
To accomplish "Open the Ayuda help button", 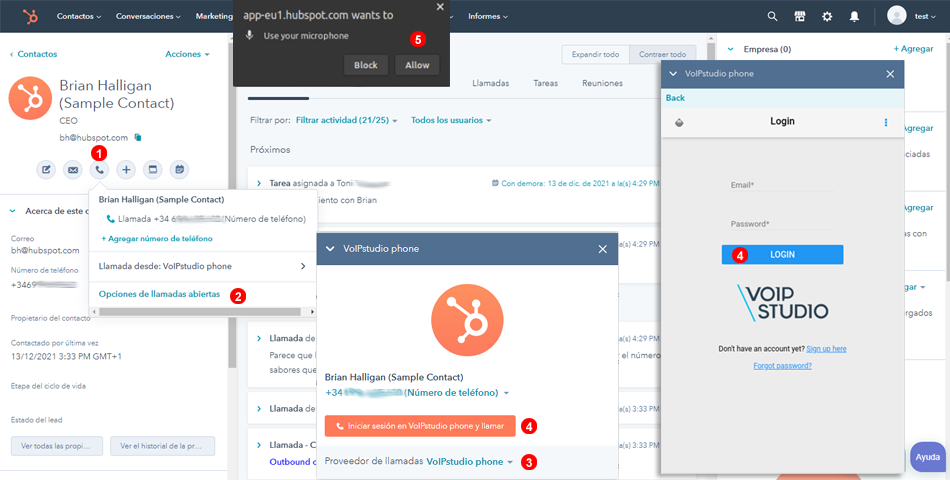I will coord(928,457).
